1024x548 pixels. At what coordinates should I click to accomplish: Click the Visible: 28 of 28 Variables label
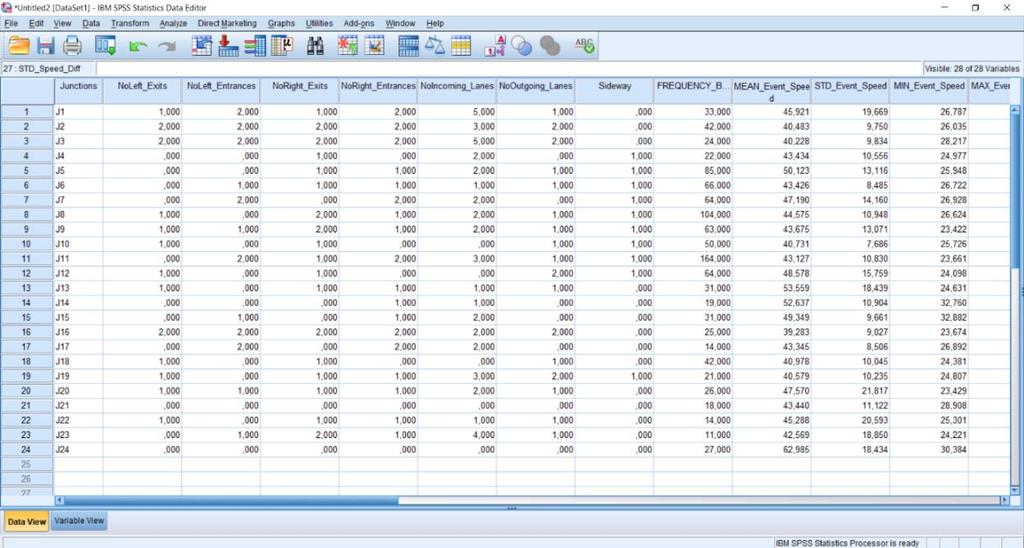[972, 69]
